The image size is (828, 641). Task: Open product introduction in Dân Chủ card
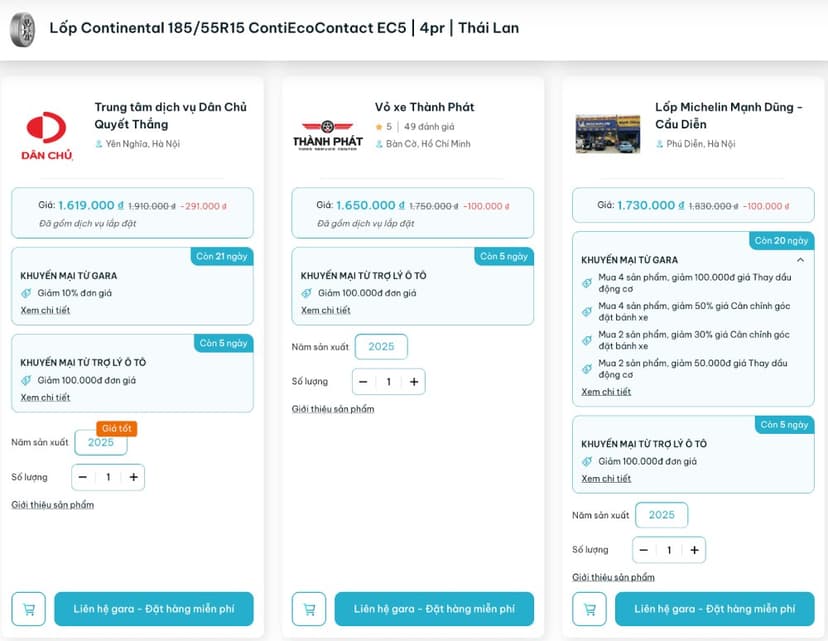pos(52,505)
